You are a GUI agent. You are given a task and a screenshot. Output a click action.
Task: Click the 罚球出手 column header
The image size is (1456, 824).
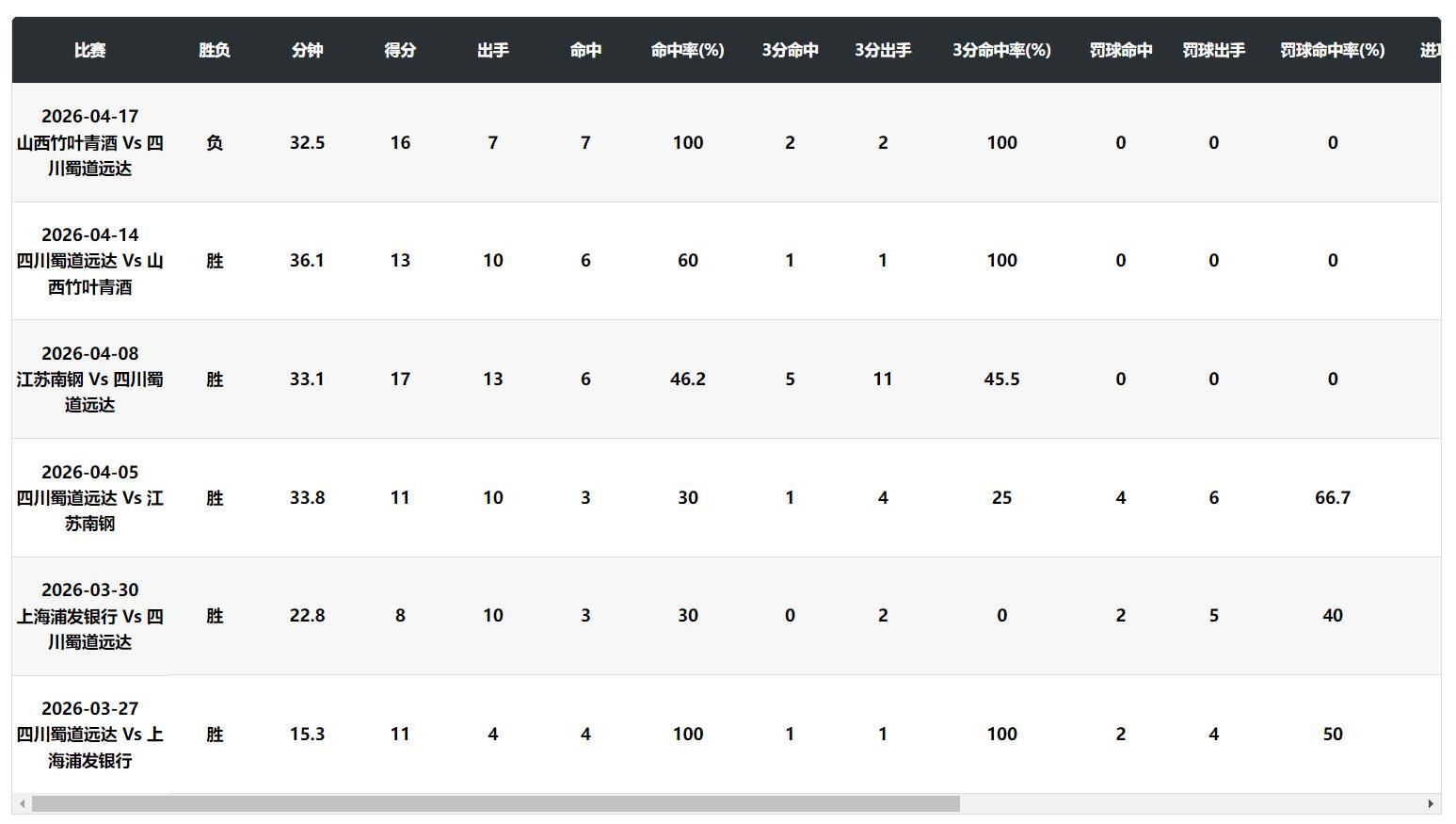pos(1213,50)
